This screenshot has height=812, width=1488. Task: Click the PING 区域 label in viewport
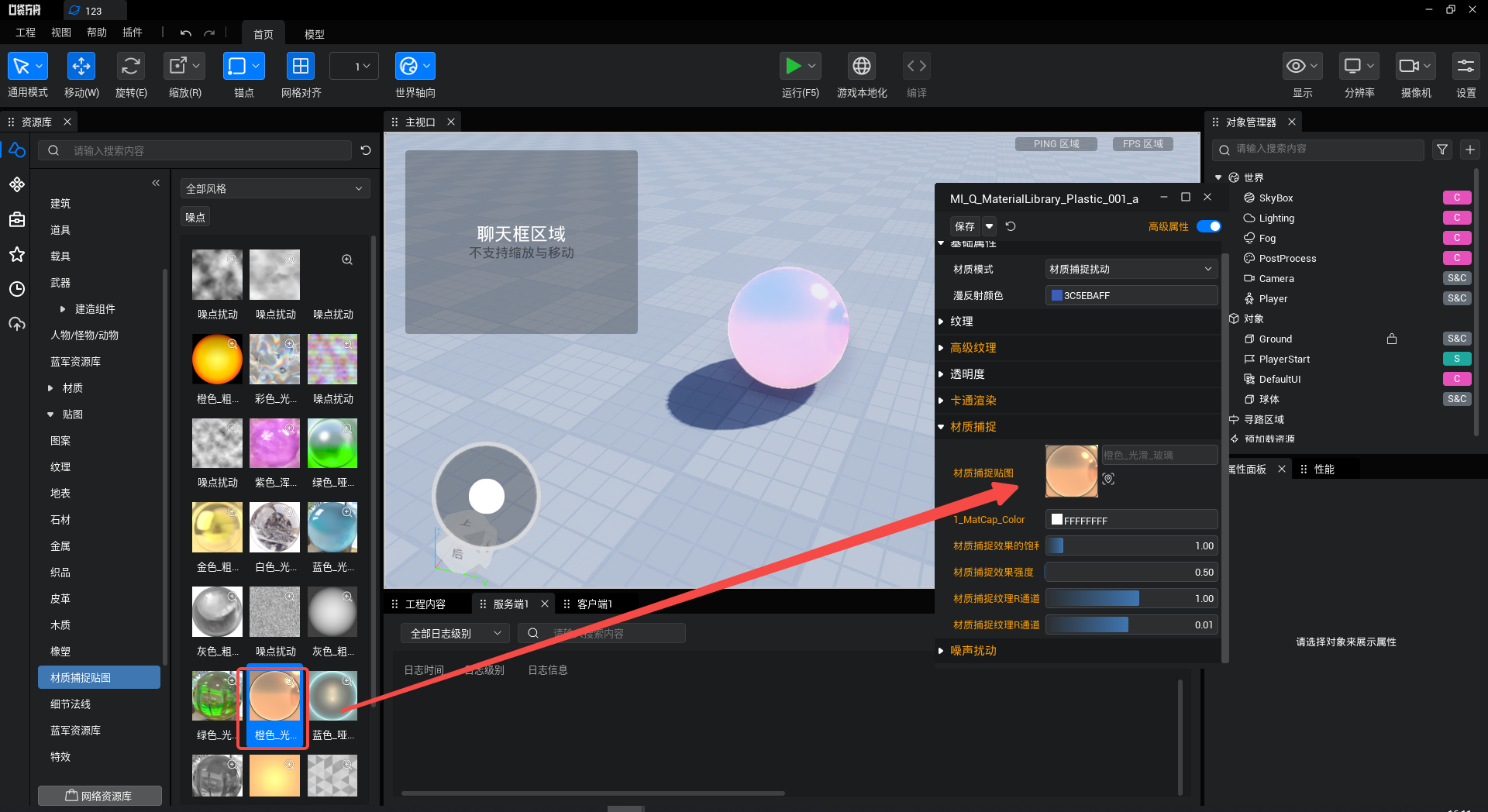click(1056, 144)
